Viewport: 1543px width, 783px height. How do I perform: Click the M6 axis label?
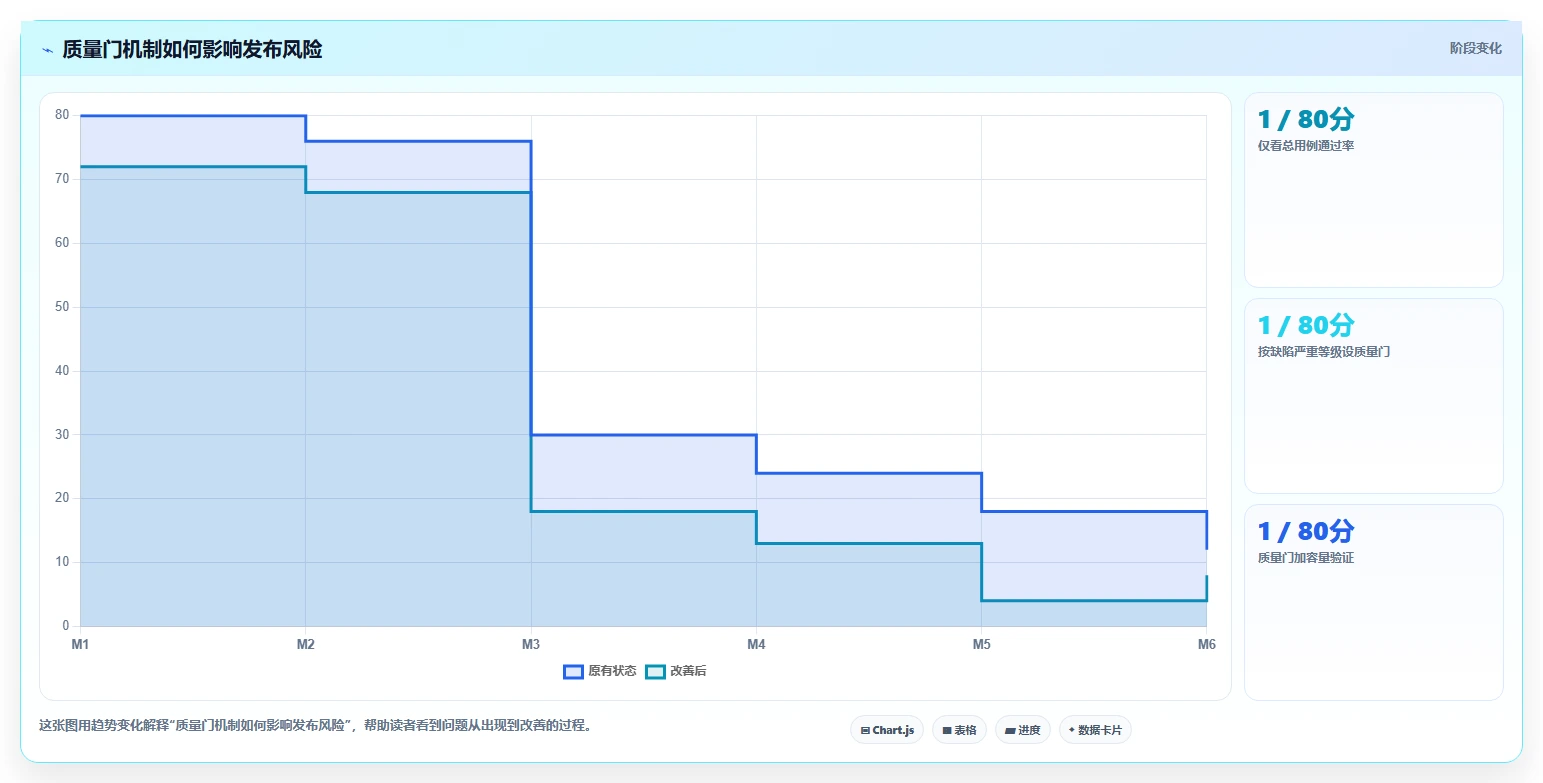[x=1206, y=644]
